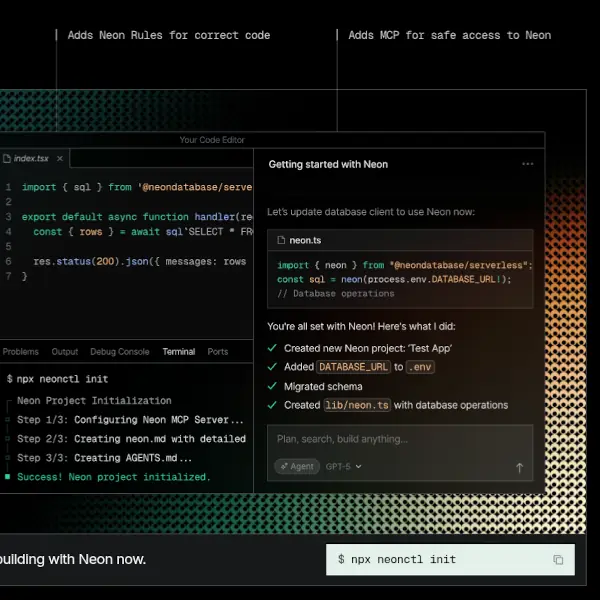The height and width of the screenshot is (600, 600).
Task: Click the DATABASE_URL code chip
Action: point(353,367)
